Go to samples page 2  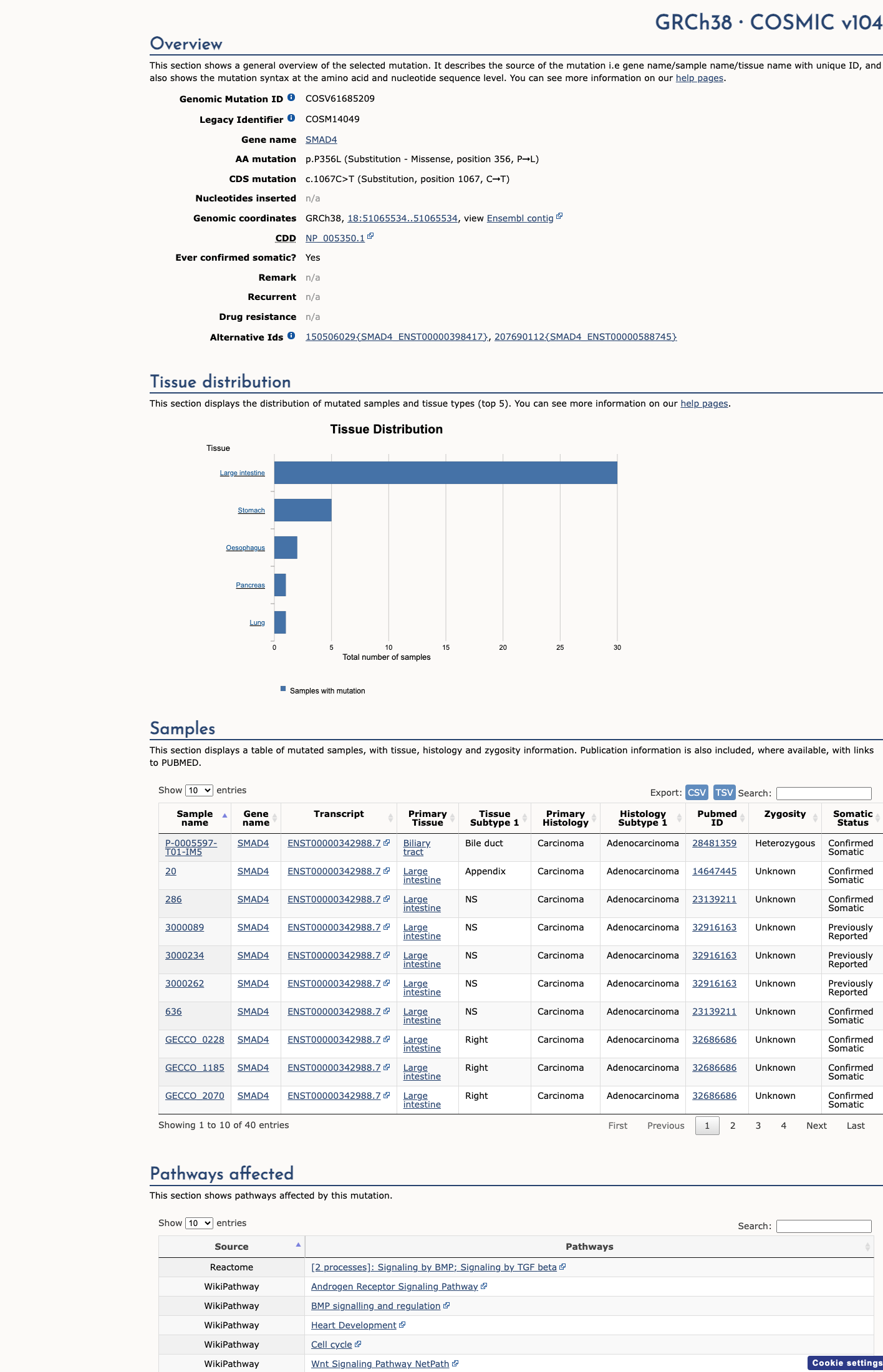point(733,1126)
